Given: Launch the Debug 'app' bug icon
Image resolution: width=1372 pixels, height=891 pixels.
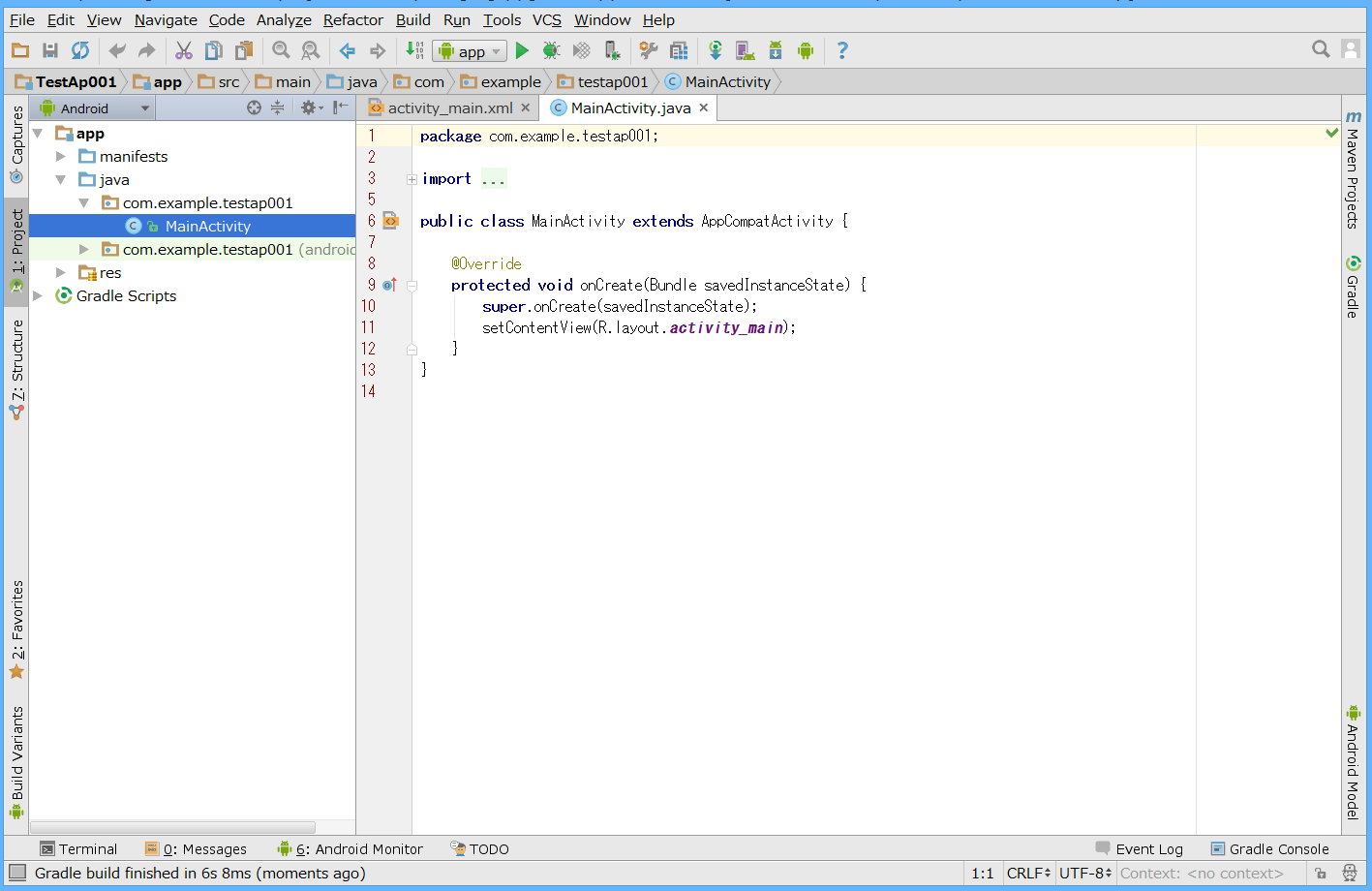Looking at the screenshot, I should [549, 49].
